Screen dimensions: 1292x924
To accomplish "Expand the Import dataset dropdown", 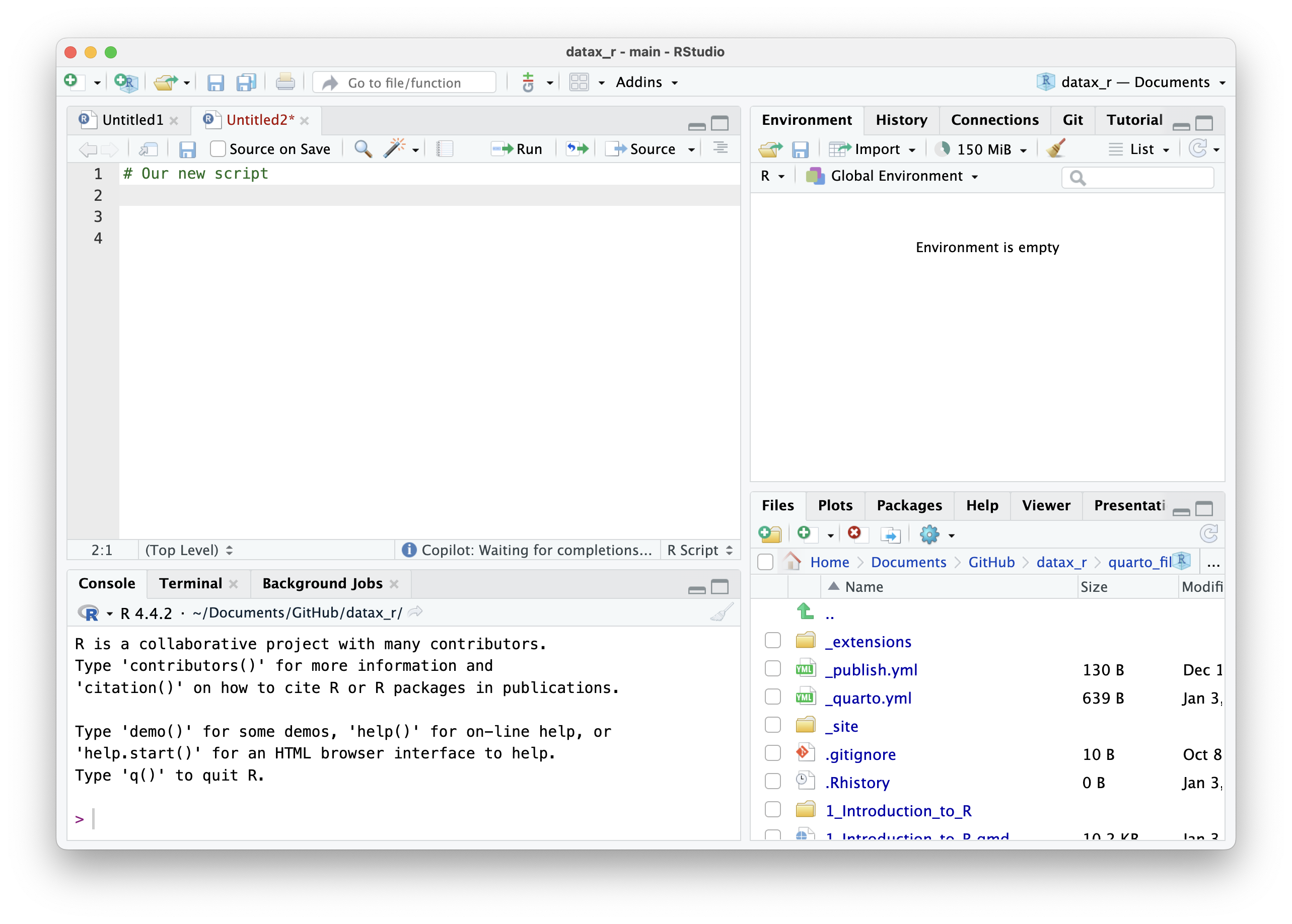I will click(912, 149).
